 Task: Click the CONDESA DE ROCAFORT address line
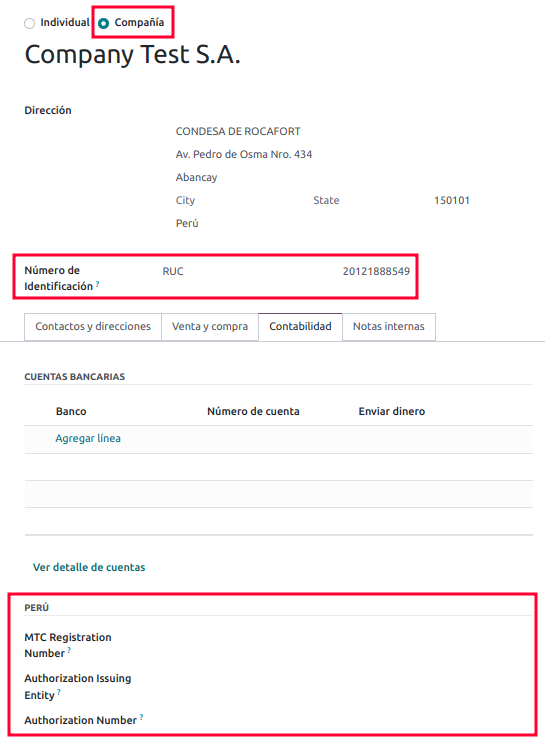[x=238, y=131]
